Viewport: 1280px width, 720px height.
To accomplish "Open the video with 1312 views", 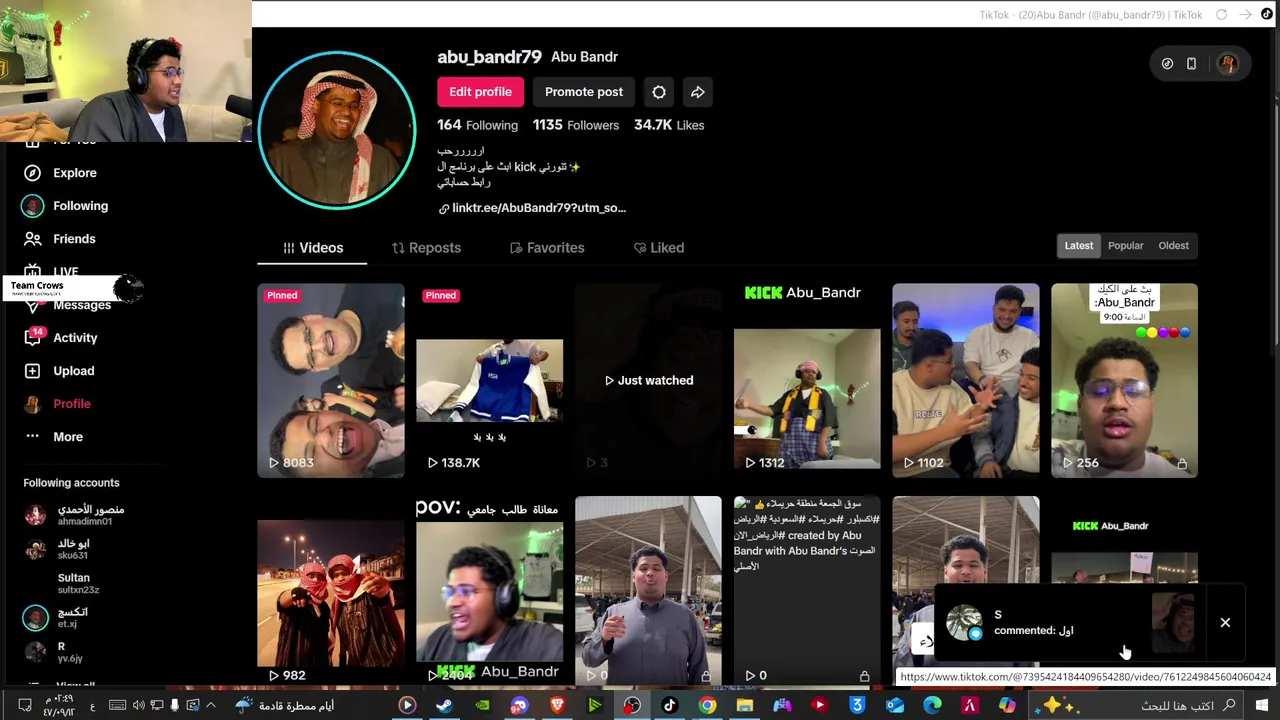I will pyautogui.click(x=807, y=380).
